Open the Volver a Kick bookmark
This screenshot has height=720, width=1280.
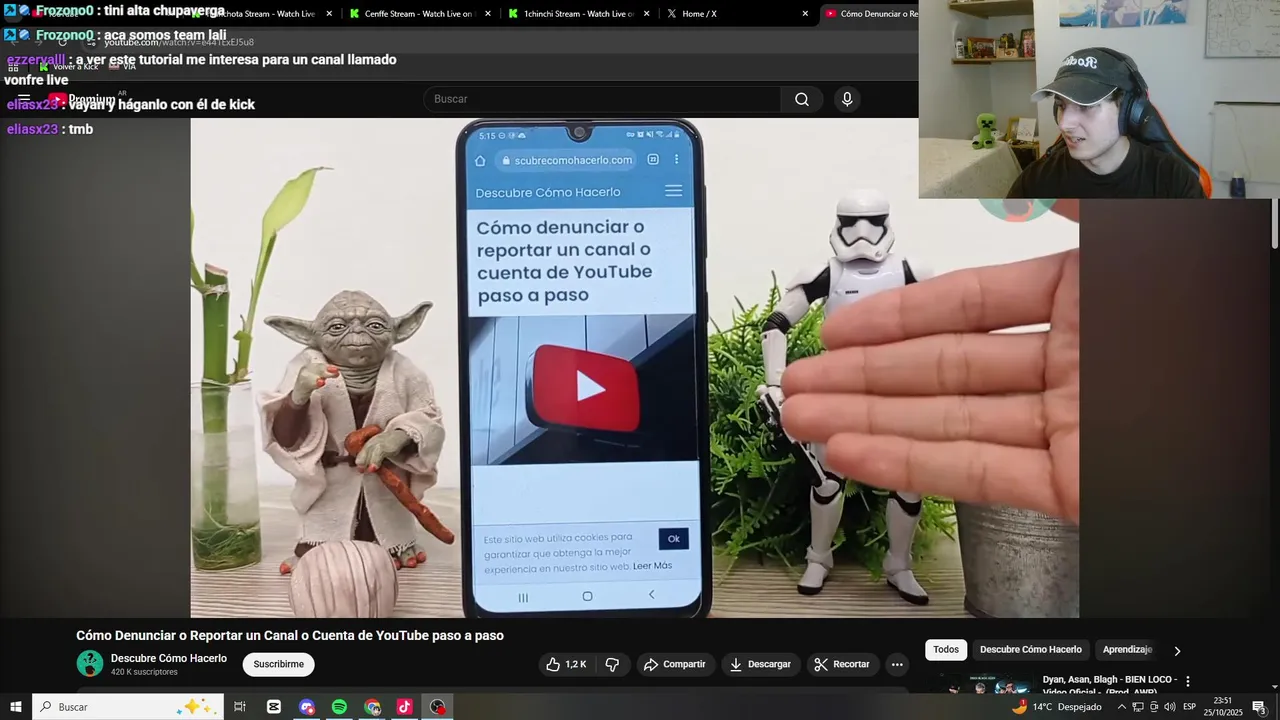point(68,66)
